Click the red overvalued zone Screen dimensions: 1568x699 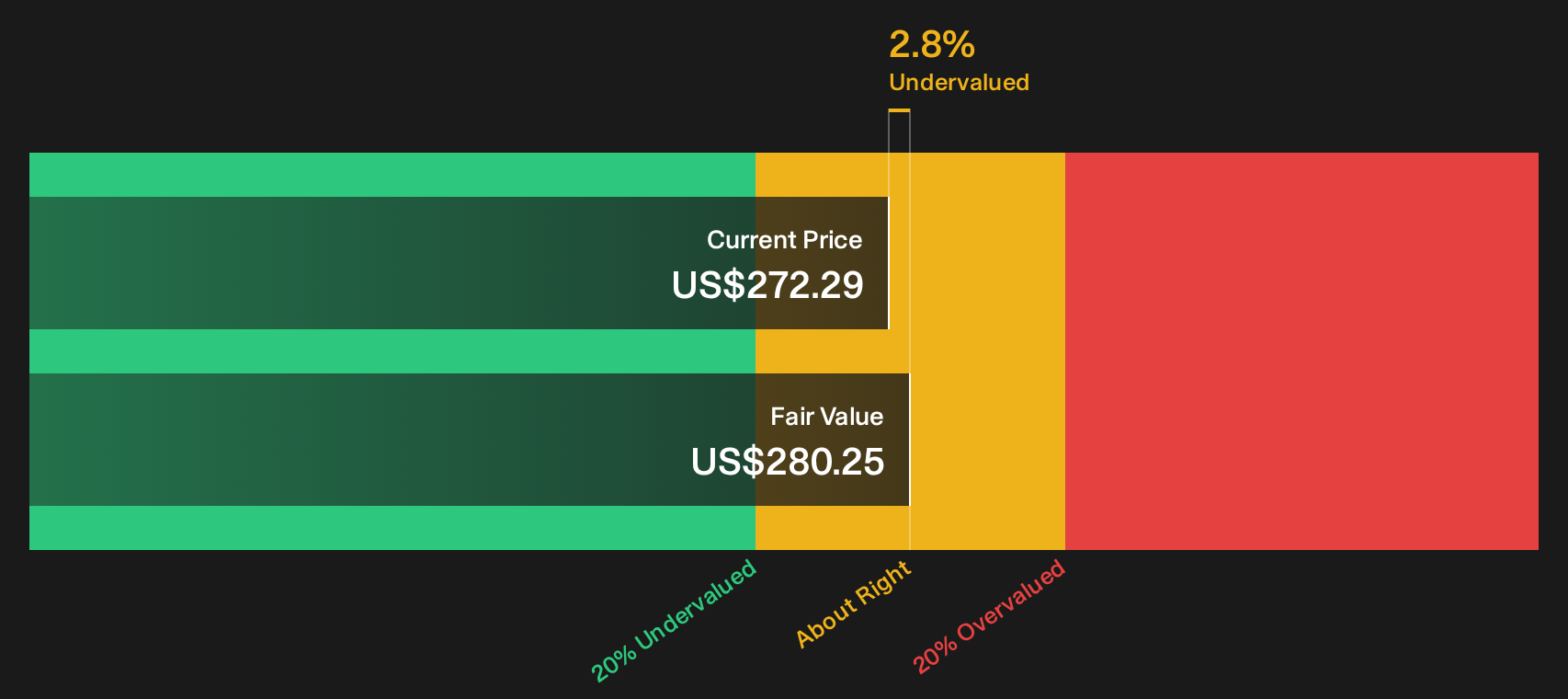1301,351
